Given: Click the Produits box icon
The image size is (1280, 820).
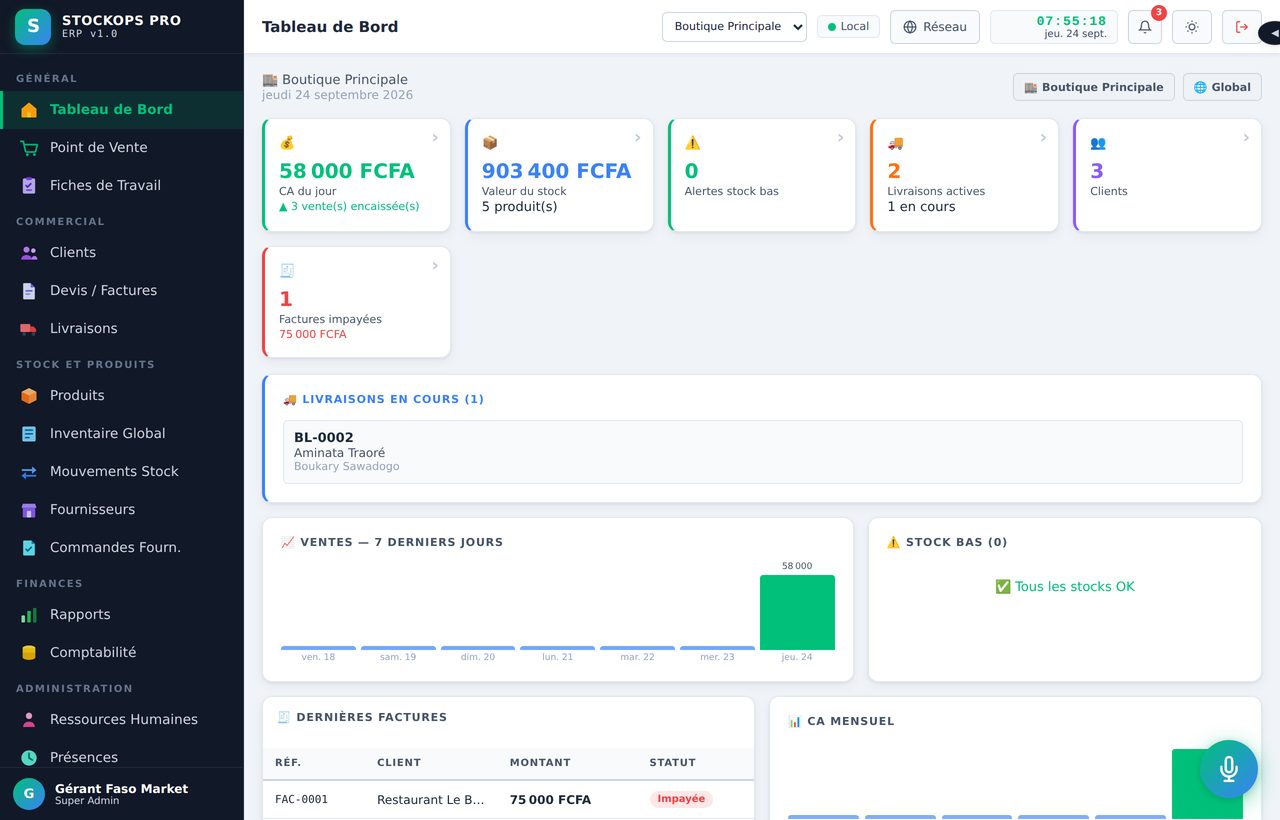Looking at the screenshot, I should click(29, 396).
